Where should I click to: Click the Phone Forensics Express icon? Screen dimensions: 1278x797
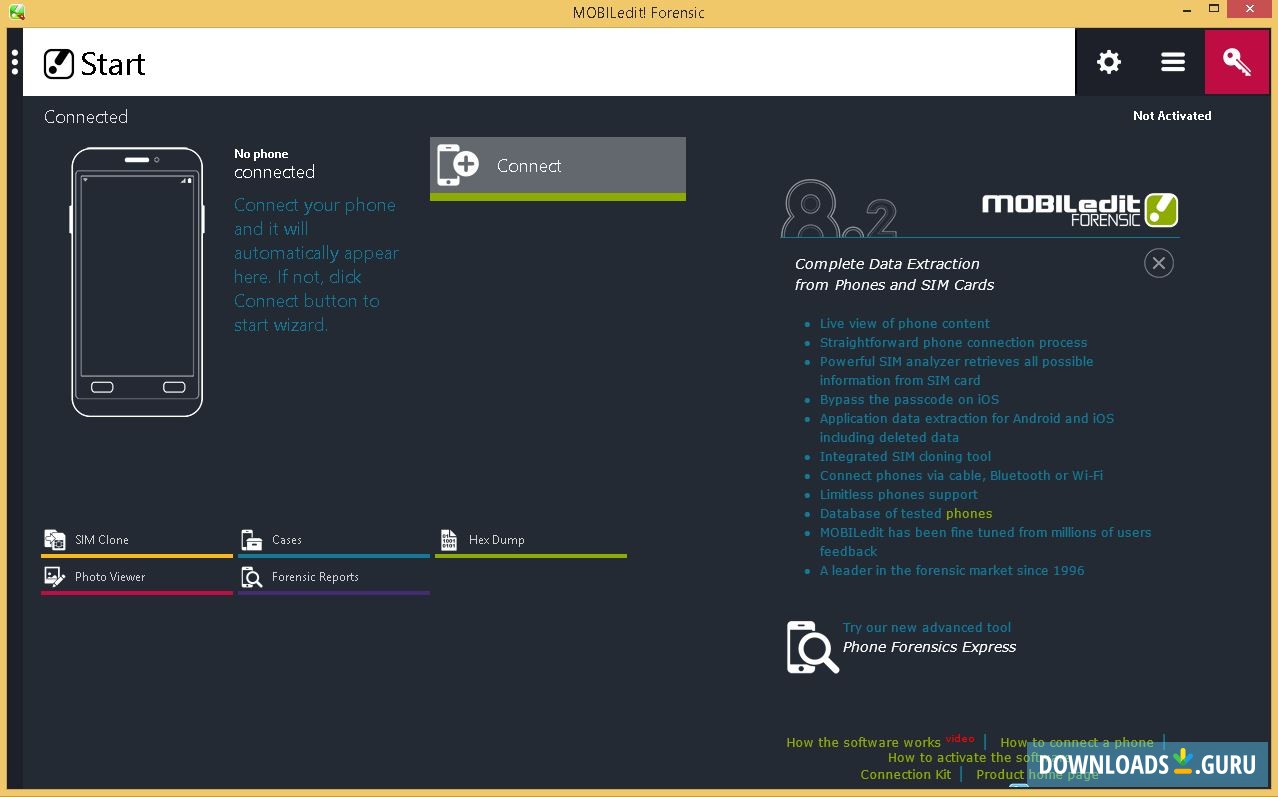813,647
